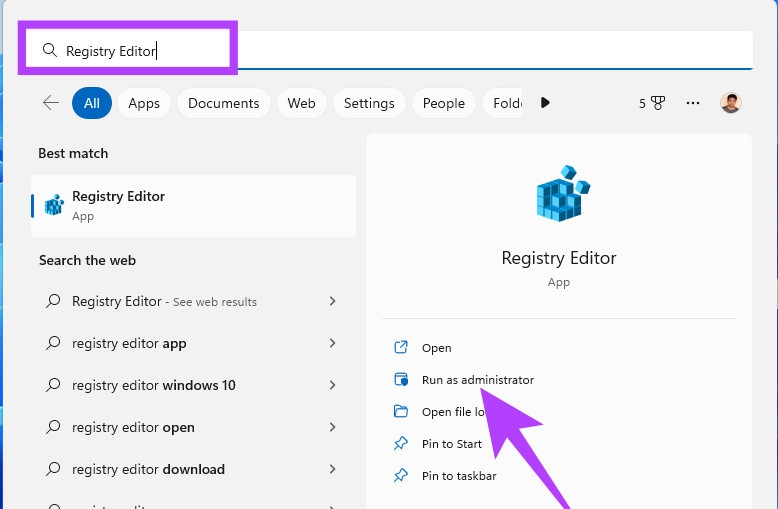Click the user profile avatar
Image resolution: width=778 pixels, height=509 pixels.
point(730,103)
